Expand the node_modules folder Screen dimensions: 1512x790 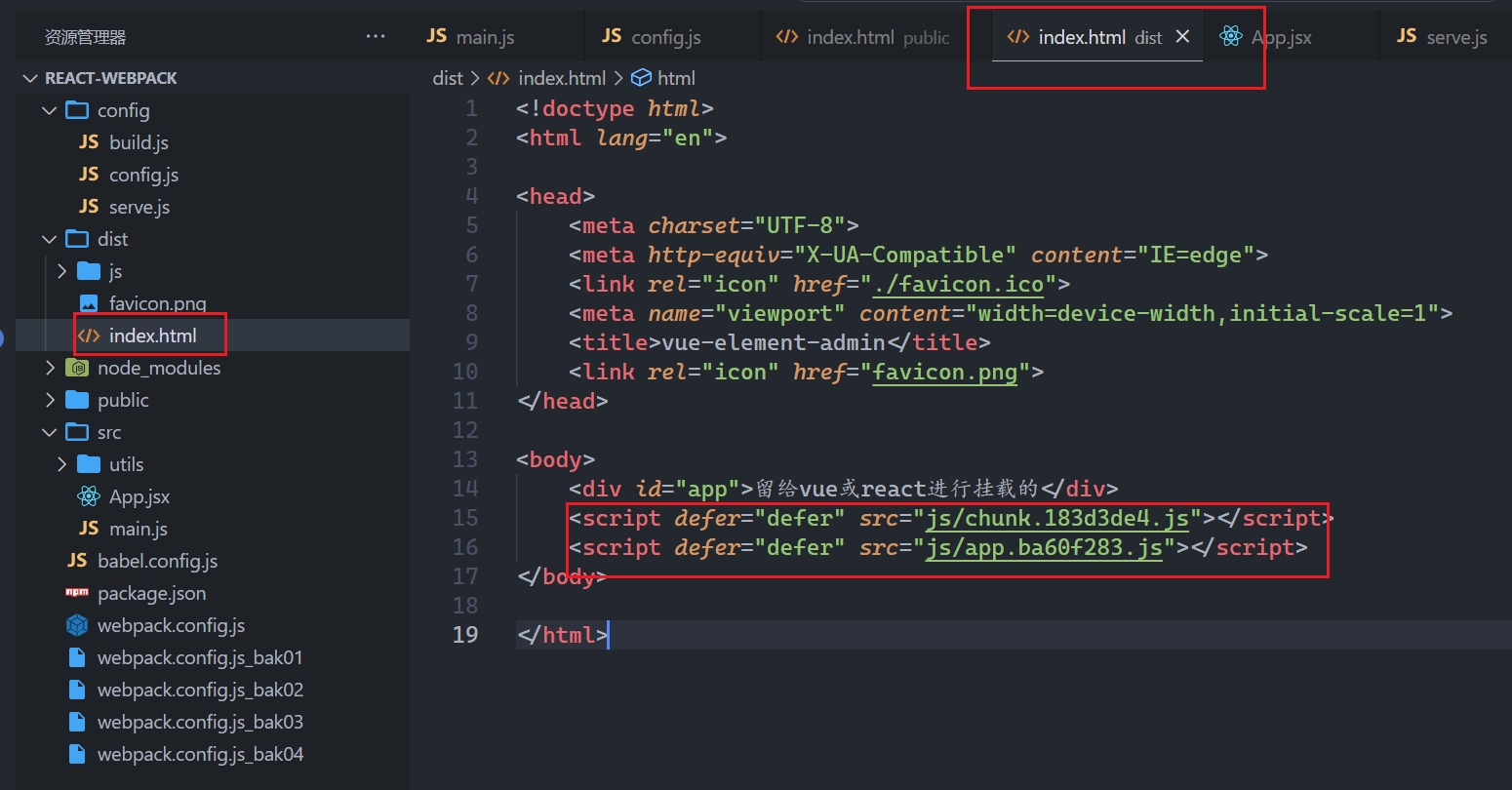(x=50, y=368)
